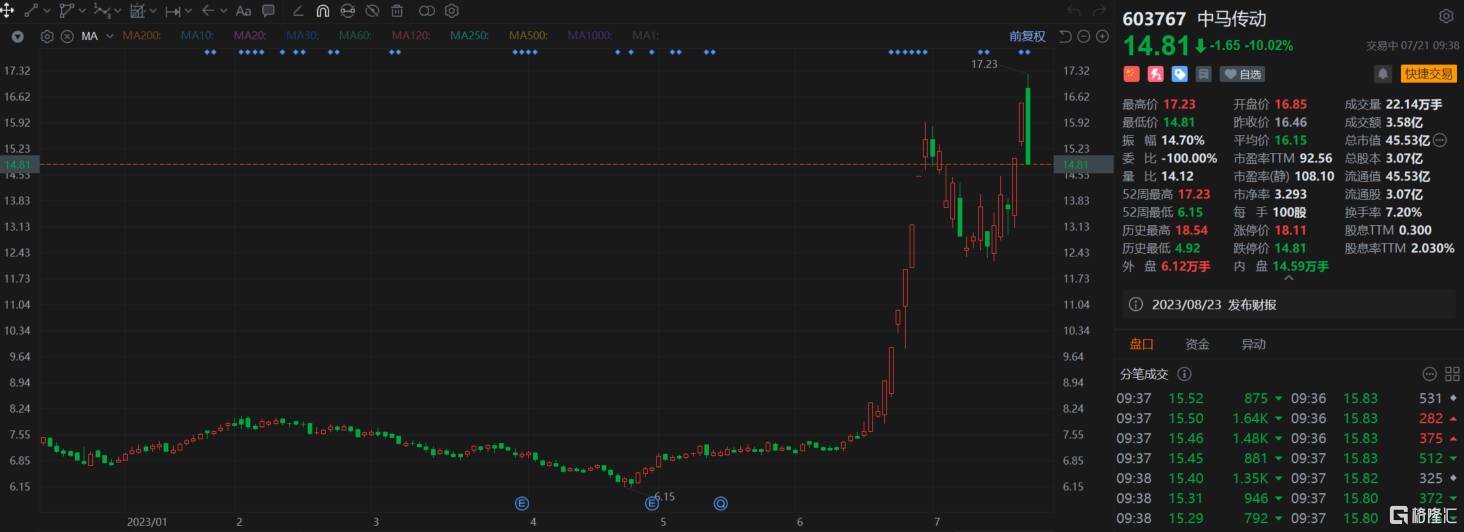Expand the measurement tool dropdown
The image size is (1464, 532).
[x=189, y=11]
